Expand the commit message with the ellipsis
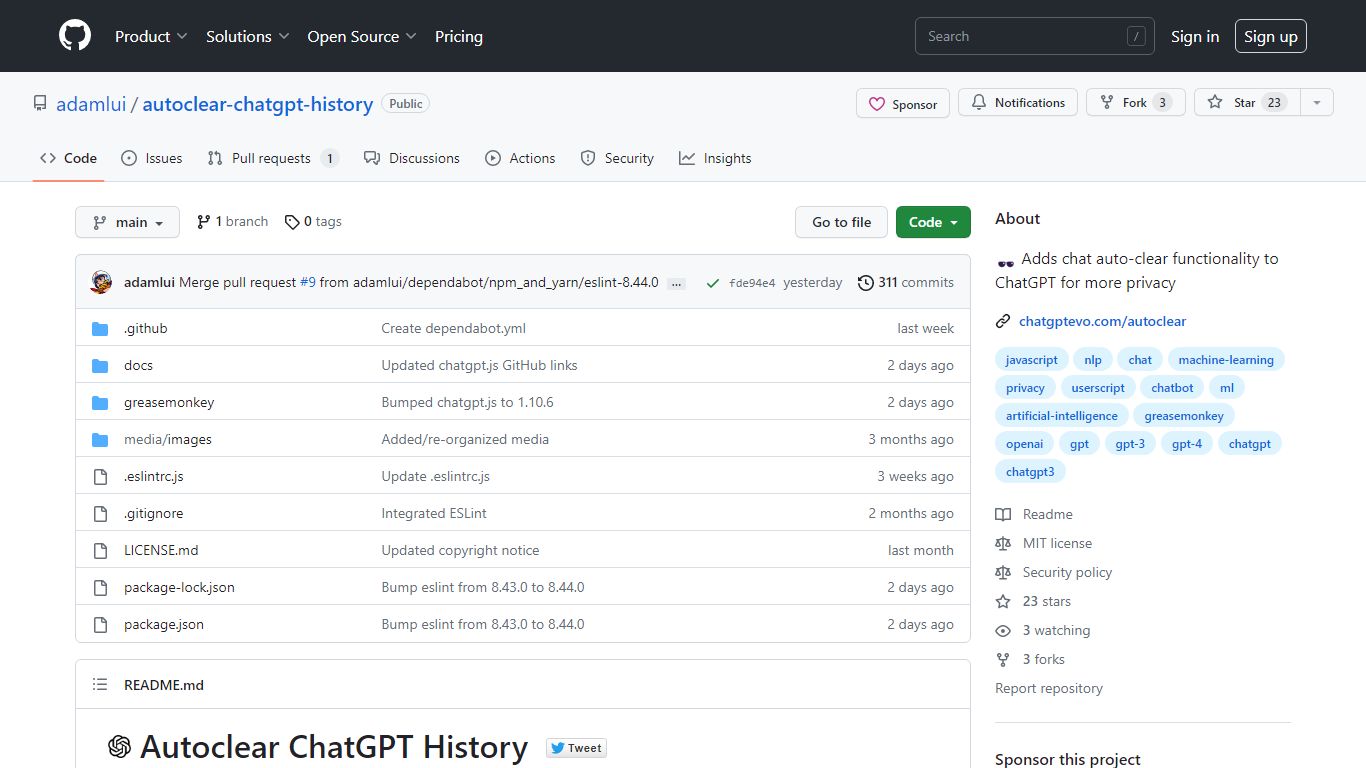Viewport: 1366px width, 768px height. [676, 283]
